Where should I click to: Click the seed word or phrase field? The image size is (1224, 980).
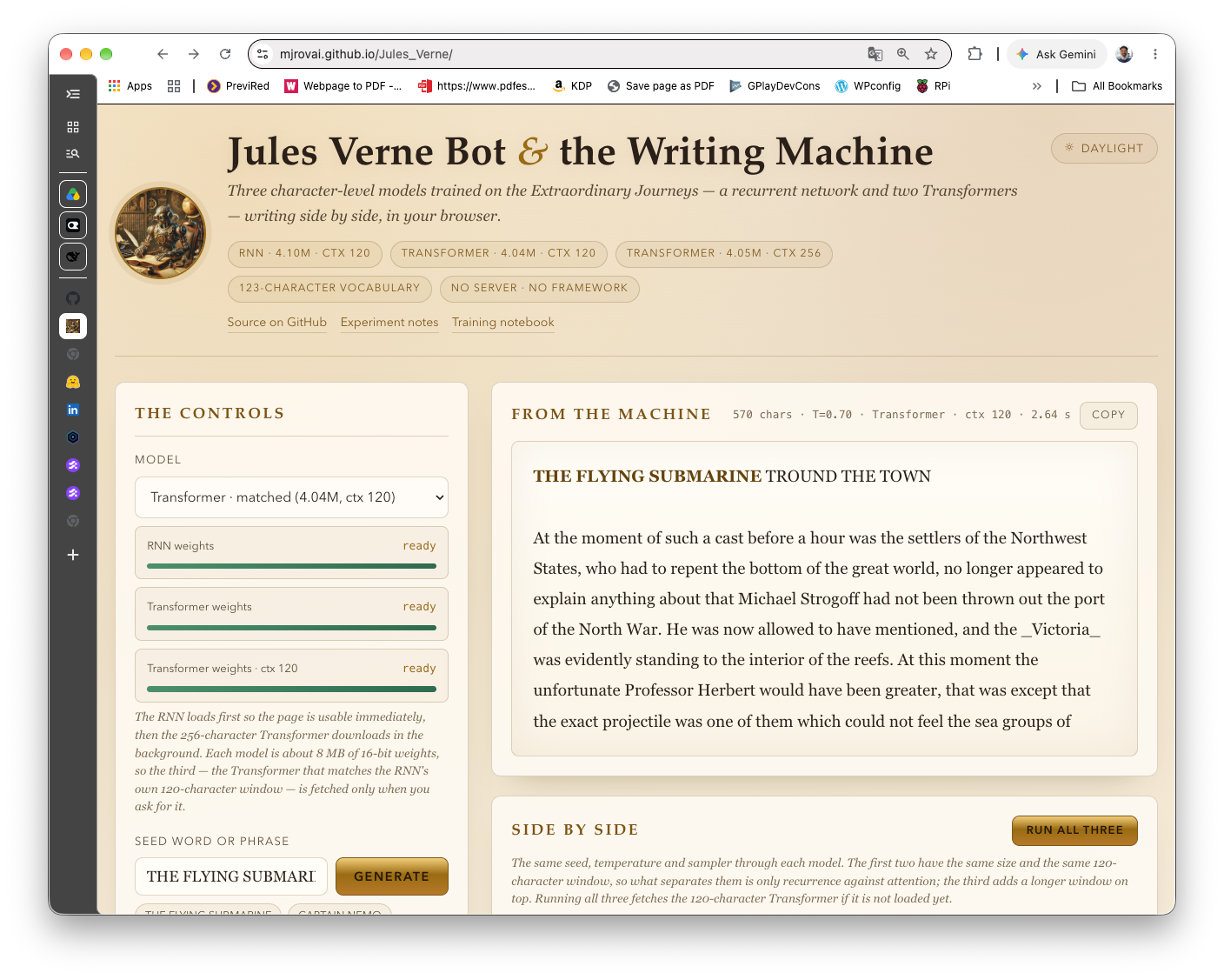coord(231,876)
